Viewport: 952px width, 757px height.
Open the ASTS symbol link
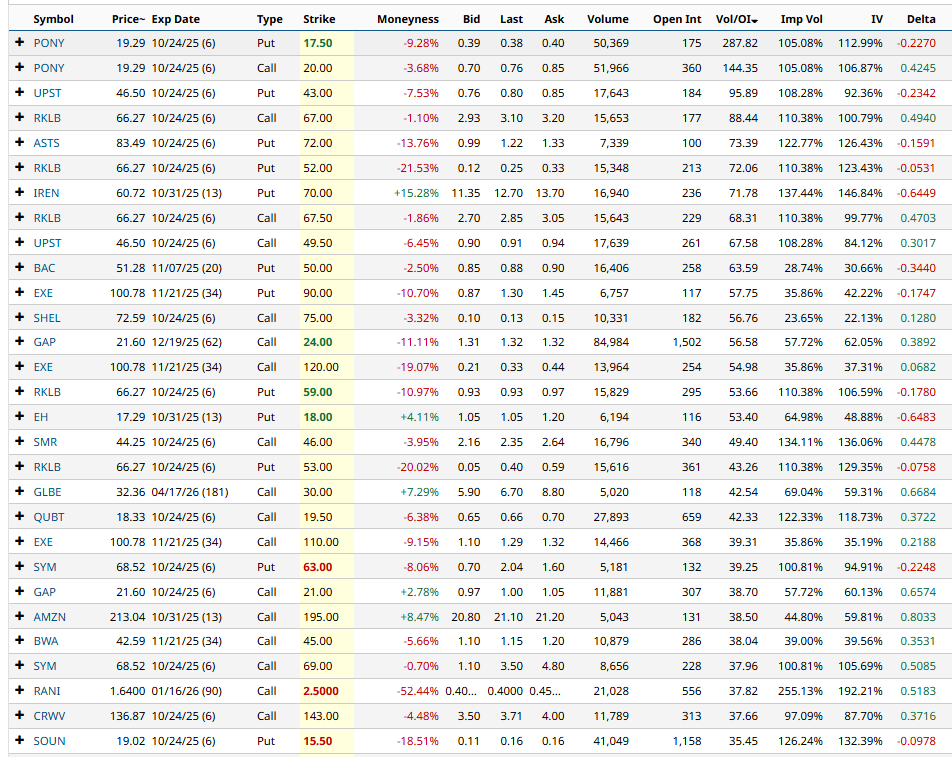46,143
